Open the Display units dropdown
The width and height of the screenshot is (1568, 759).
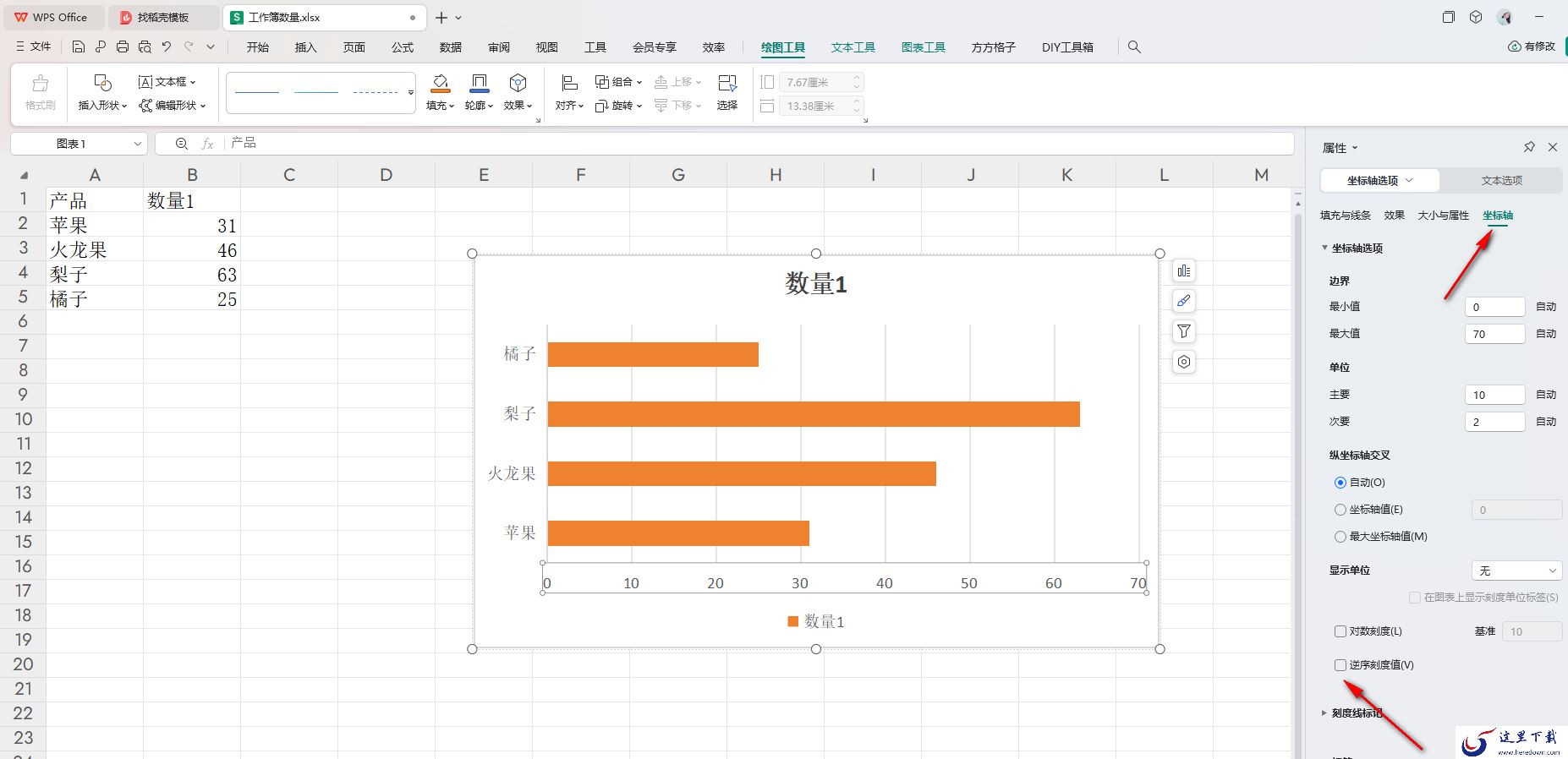[1516, 571]
